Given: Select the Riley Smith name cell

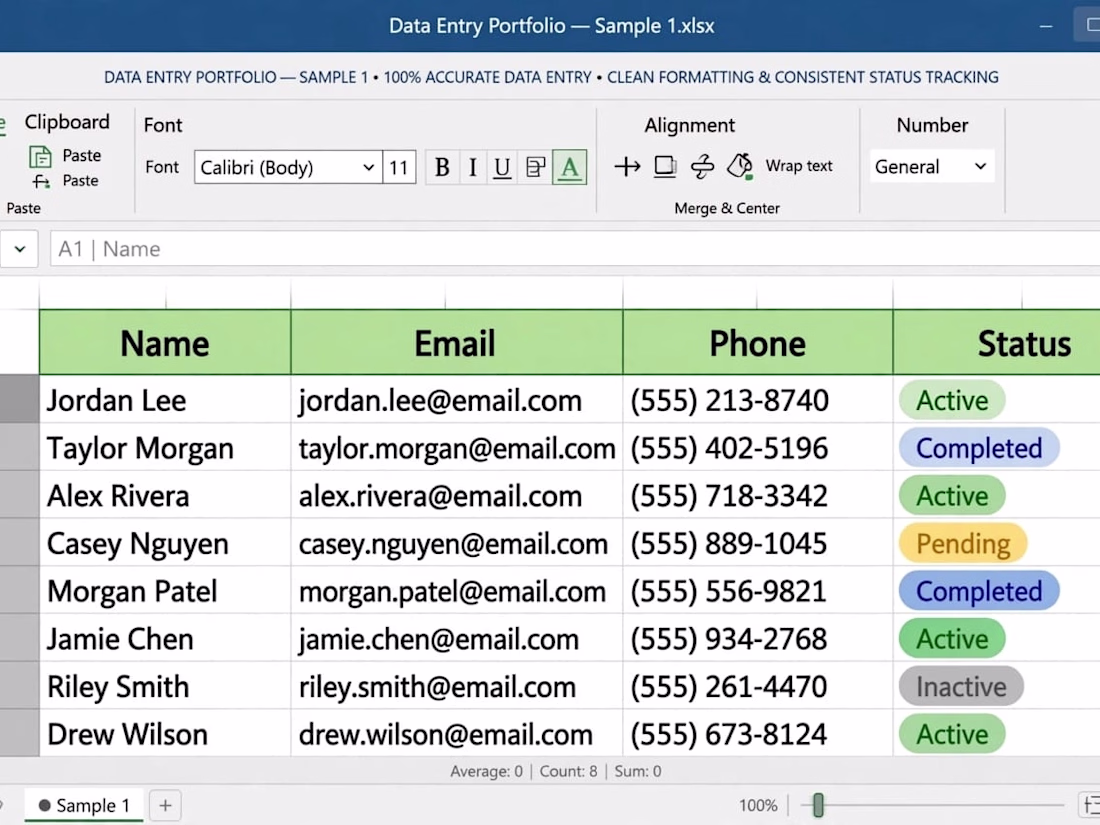Looking at the screenshot, I should (165, 686).
